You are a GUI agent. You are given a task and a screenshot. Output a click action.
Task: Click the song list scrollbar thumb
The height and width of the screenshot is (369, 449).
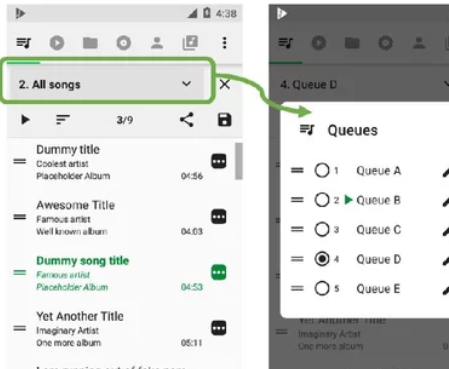click(239, 161)
